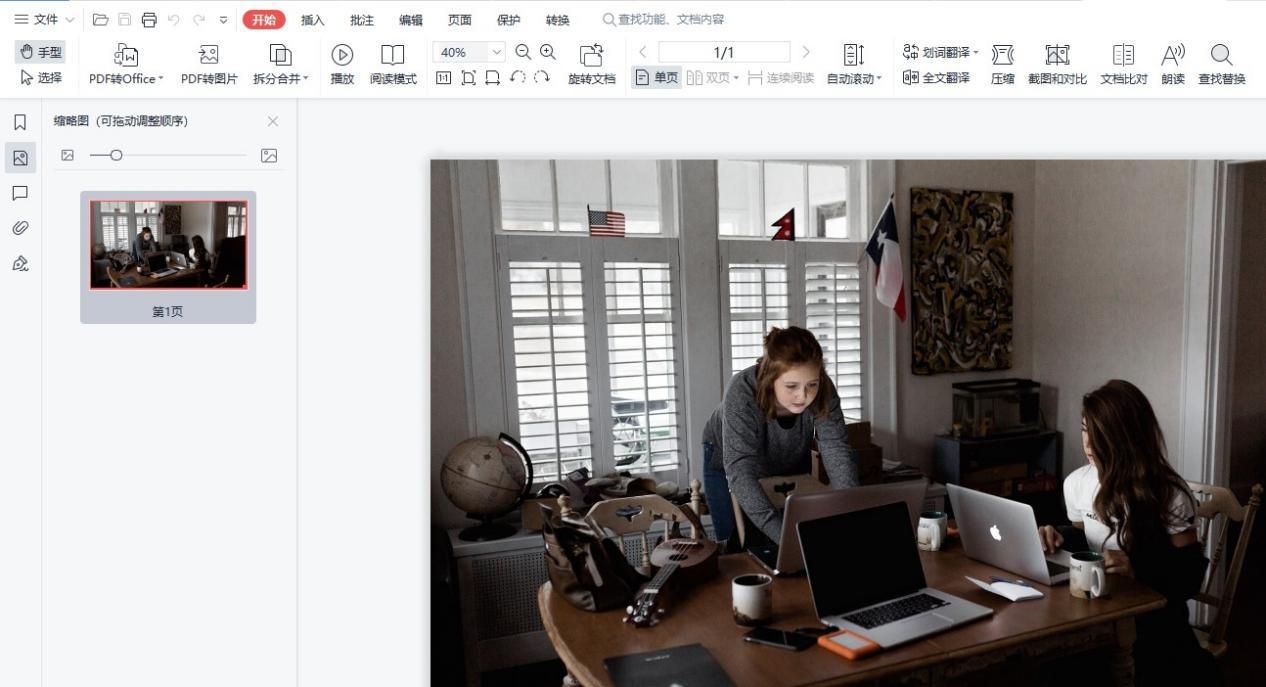Switch to the 批注 tab
This screenshot has width=1266, height=687.
[x=362, y=20]
